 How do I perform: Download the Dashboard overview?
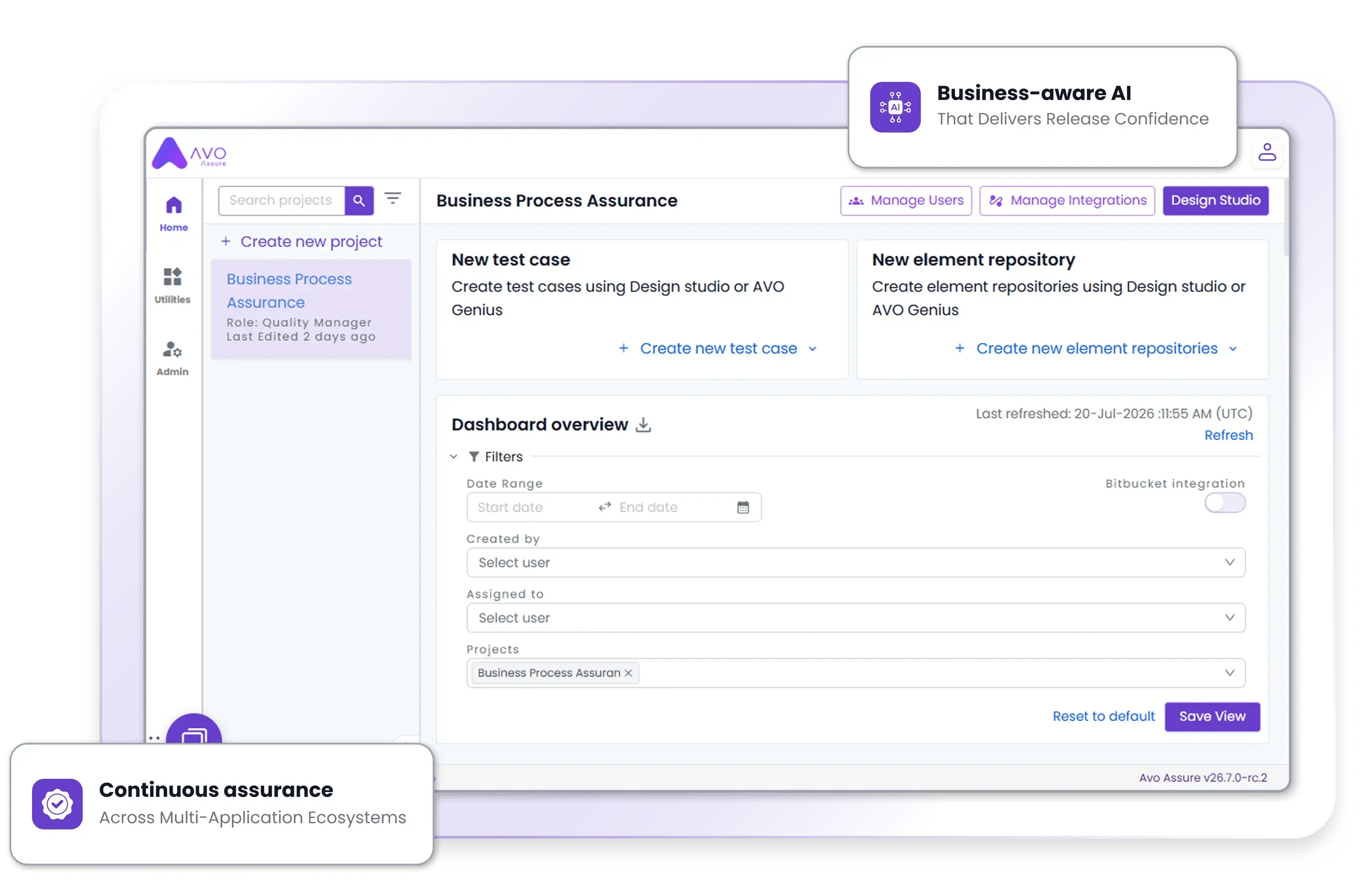tap(643, 425)
